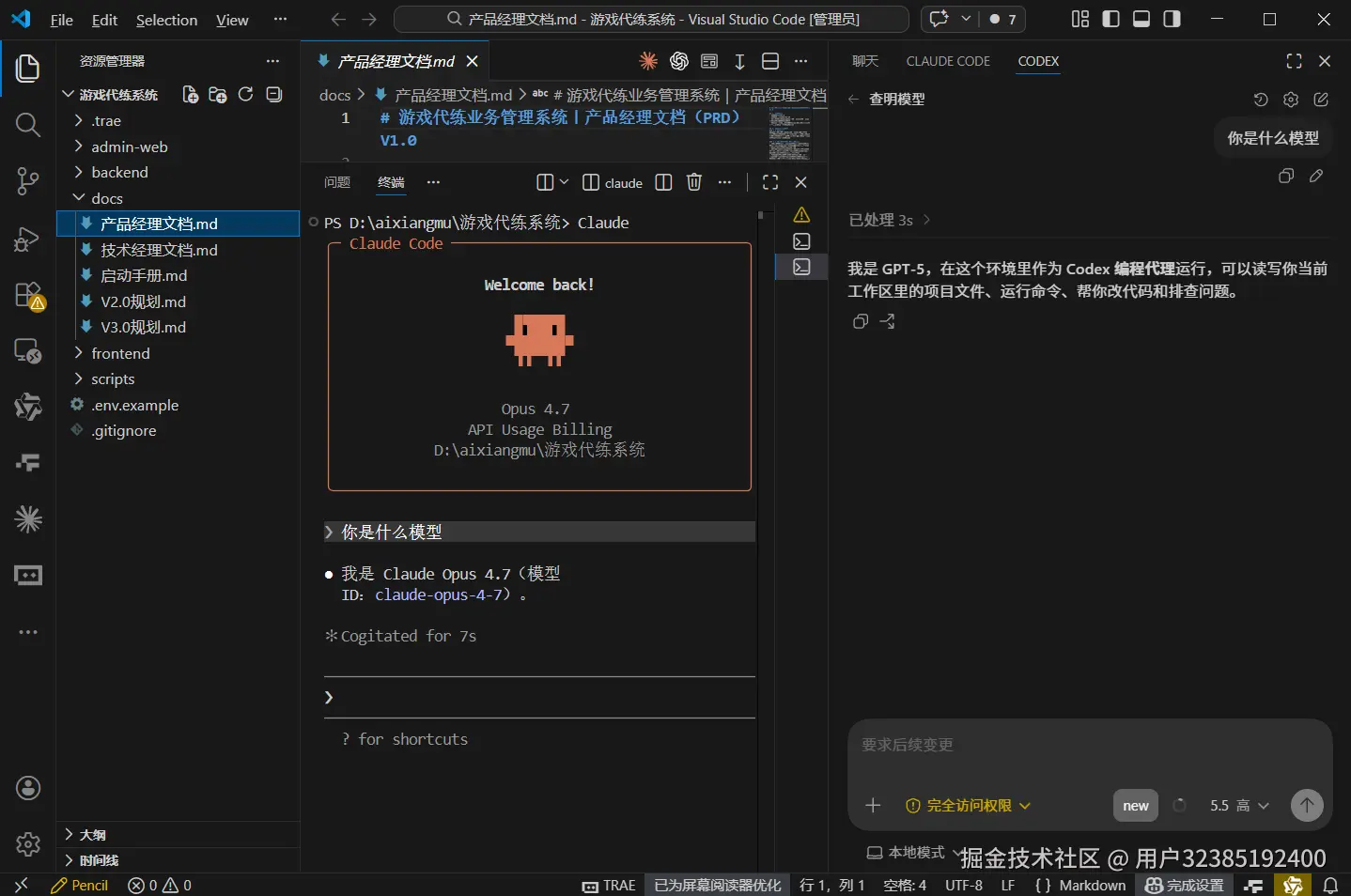Image resolution: width=1351 pixels, height=896 pixels.
Task: Open 启动手册.md file
Action: coord(179,276)
